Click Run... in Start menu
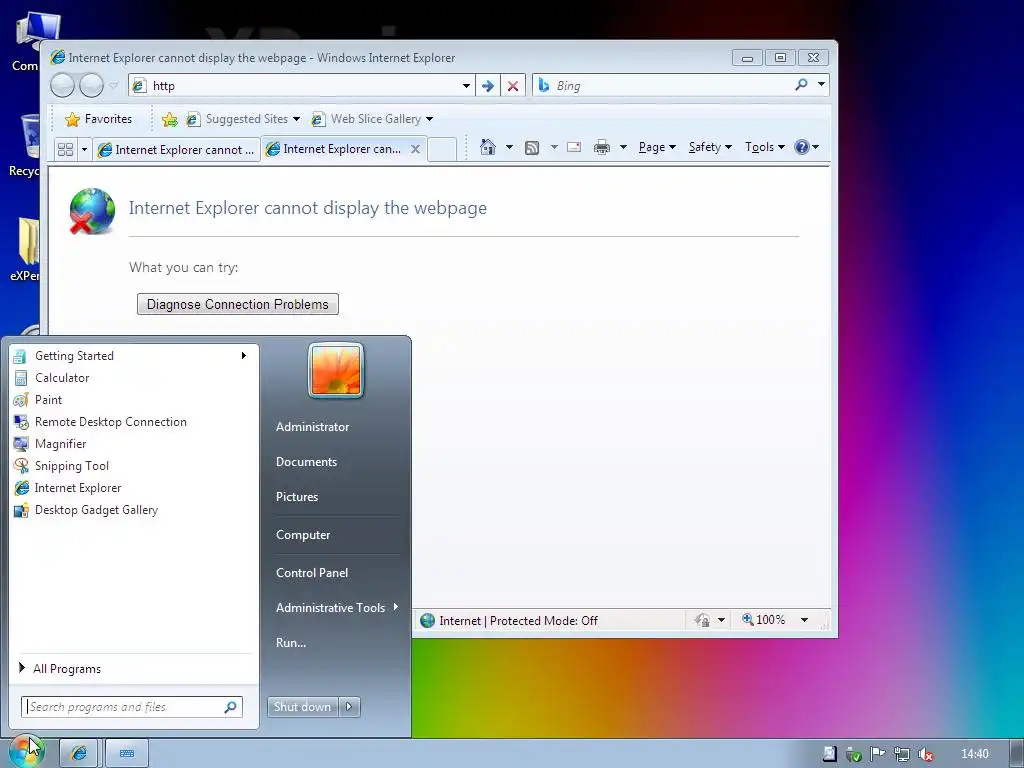The width and height of the screenshot is (1024, 768). click(x=291, y=643)
